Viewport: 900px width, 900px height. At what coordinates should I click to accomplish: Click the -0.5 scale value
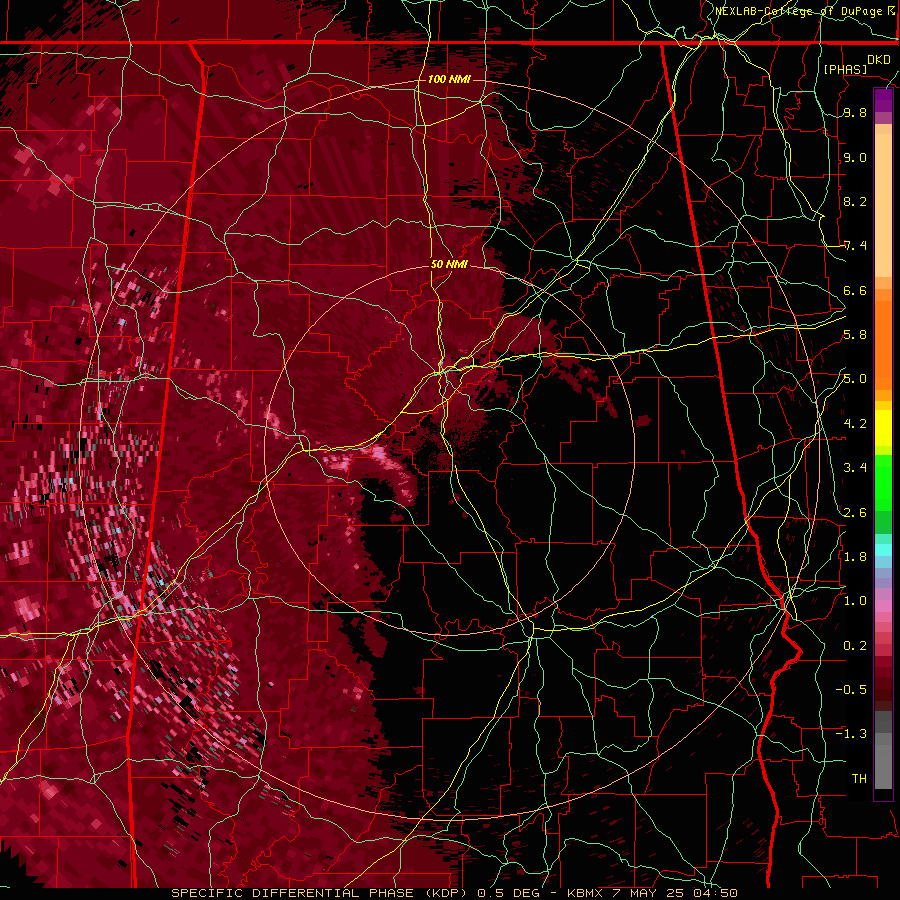pos(851,690)
